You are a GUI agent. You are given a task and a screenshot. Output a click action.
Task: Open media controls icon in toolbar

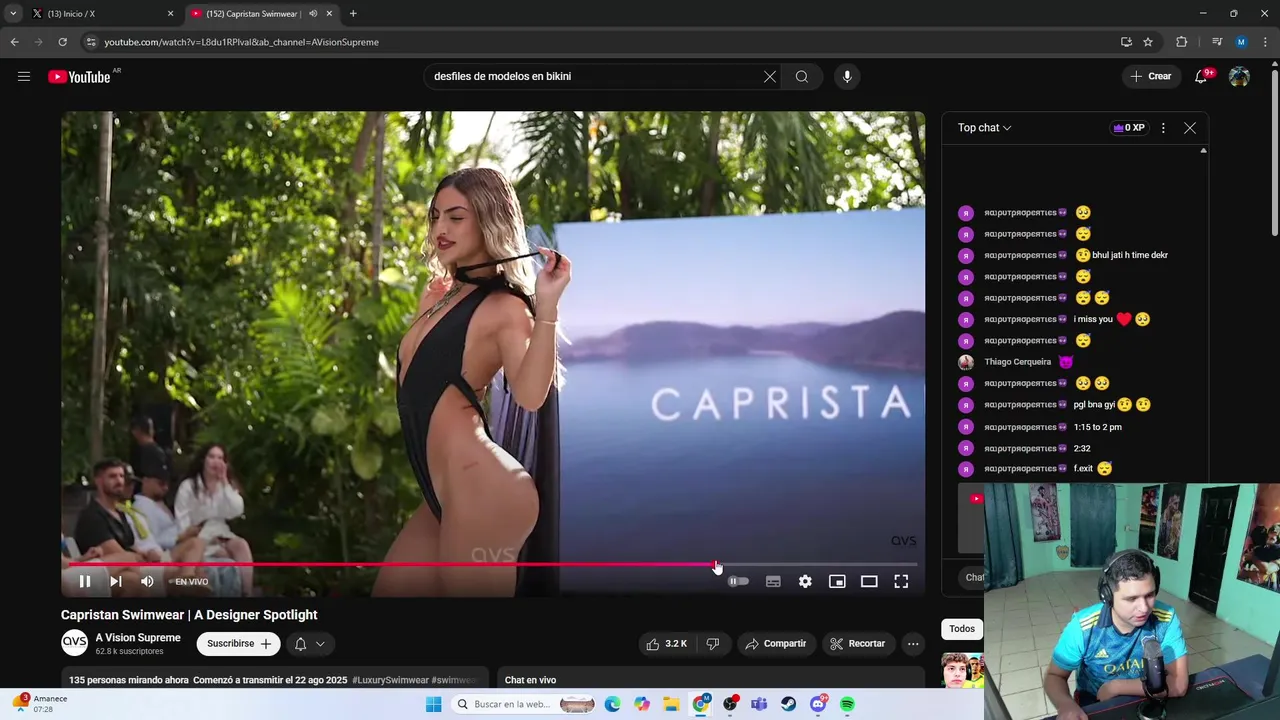click(1217, 42)
